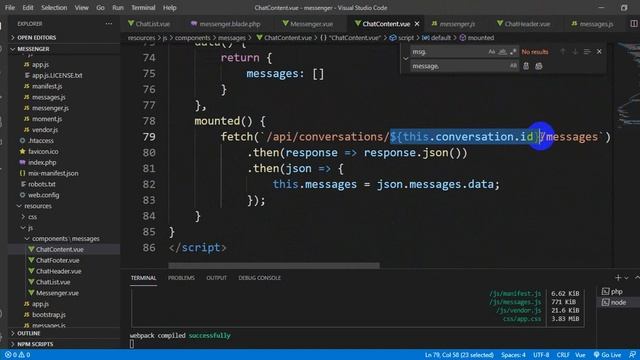Click new terminal plus icon

coord(618,278)
